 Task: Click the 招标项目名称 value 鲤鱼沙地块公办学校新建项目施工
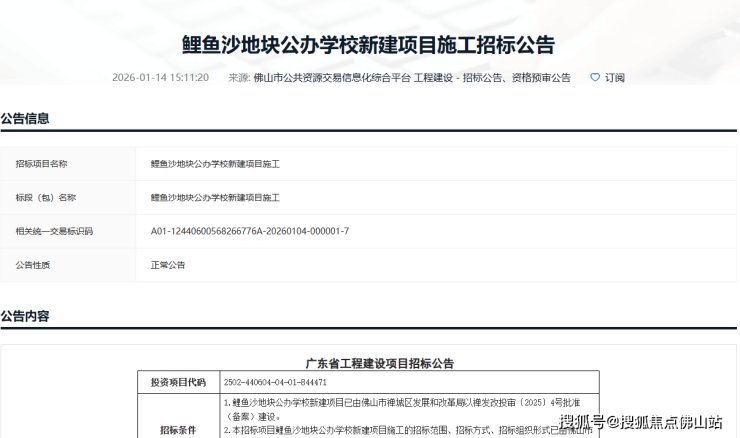(x=215, y=163)
